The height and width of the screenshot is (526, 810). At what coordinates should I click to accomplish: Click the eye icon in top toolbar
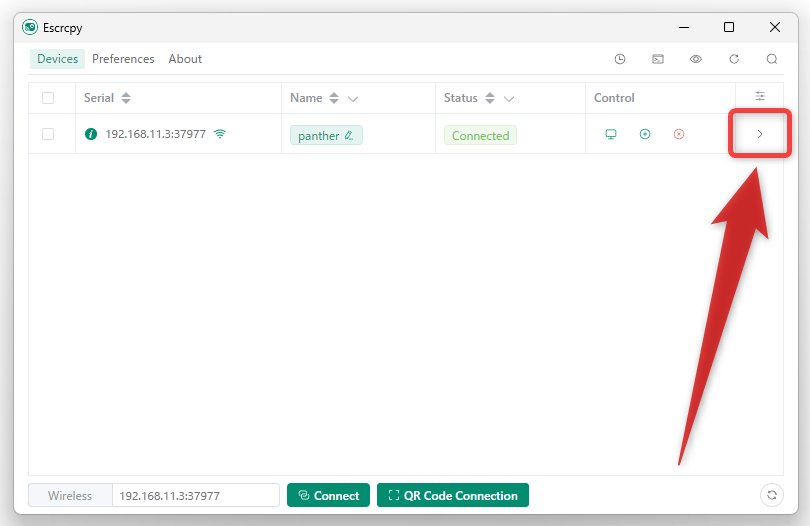point(696,59)
